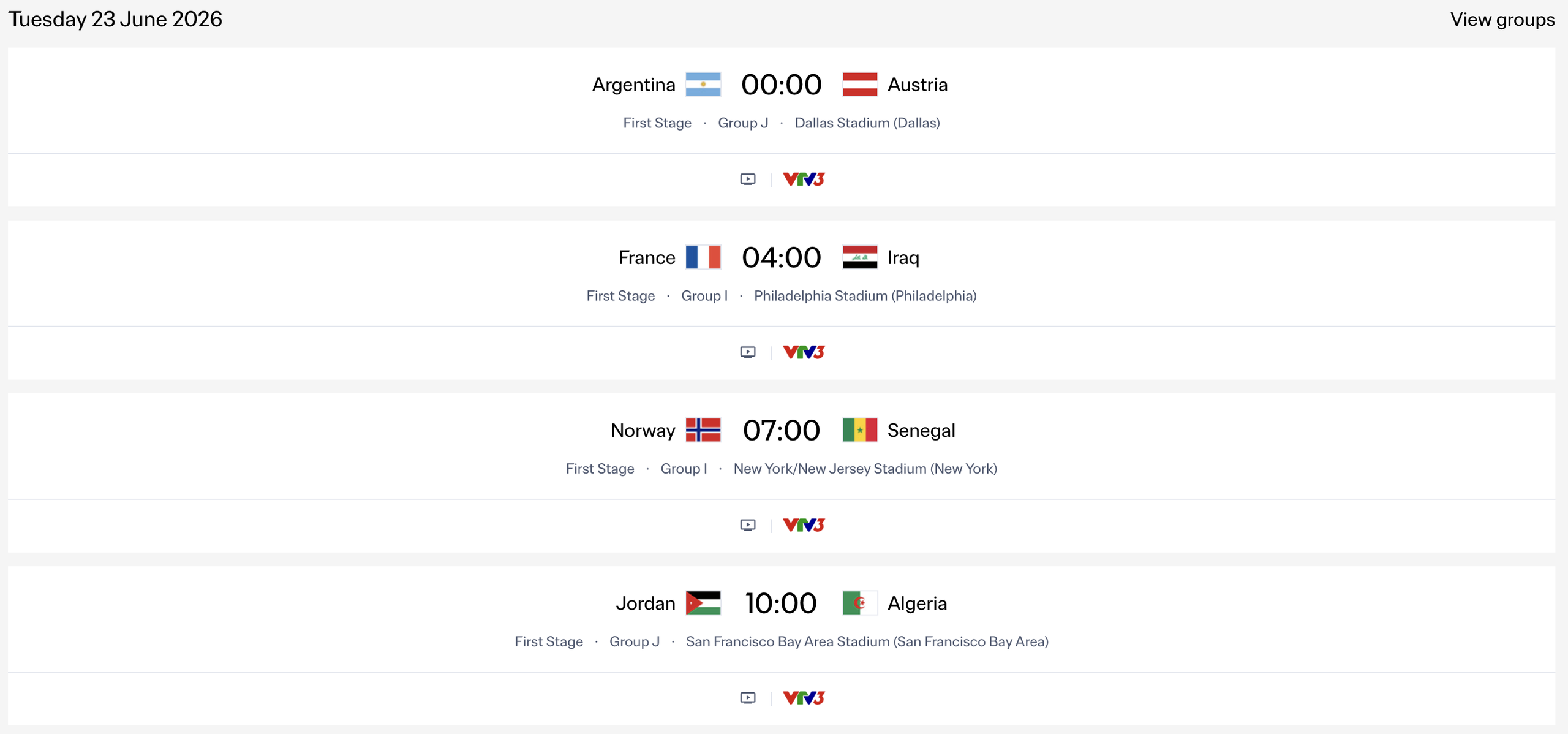Viewport: 1568px width, 734px height.
Task: Click San Francisco Bay Area Stadium venue
Action: [867, 641]
